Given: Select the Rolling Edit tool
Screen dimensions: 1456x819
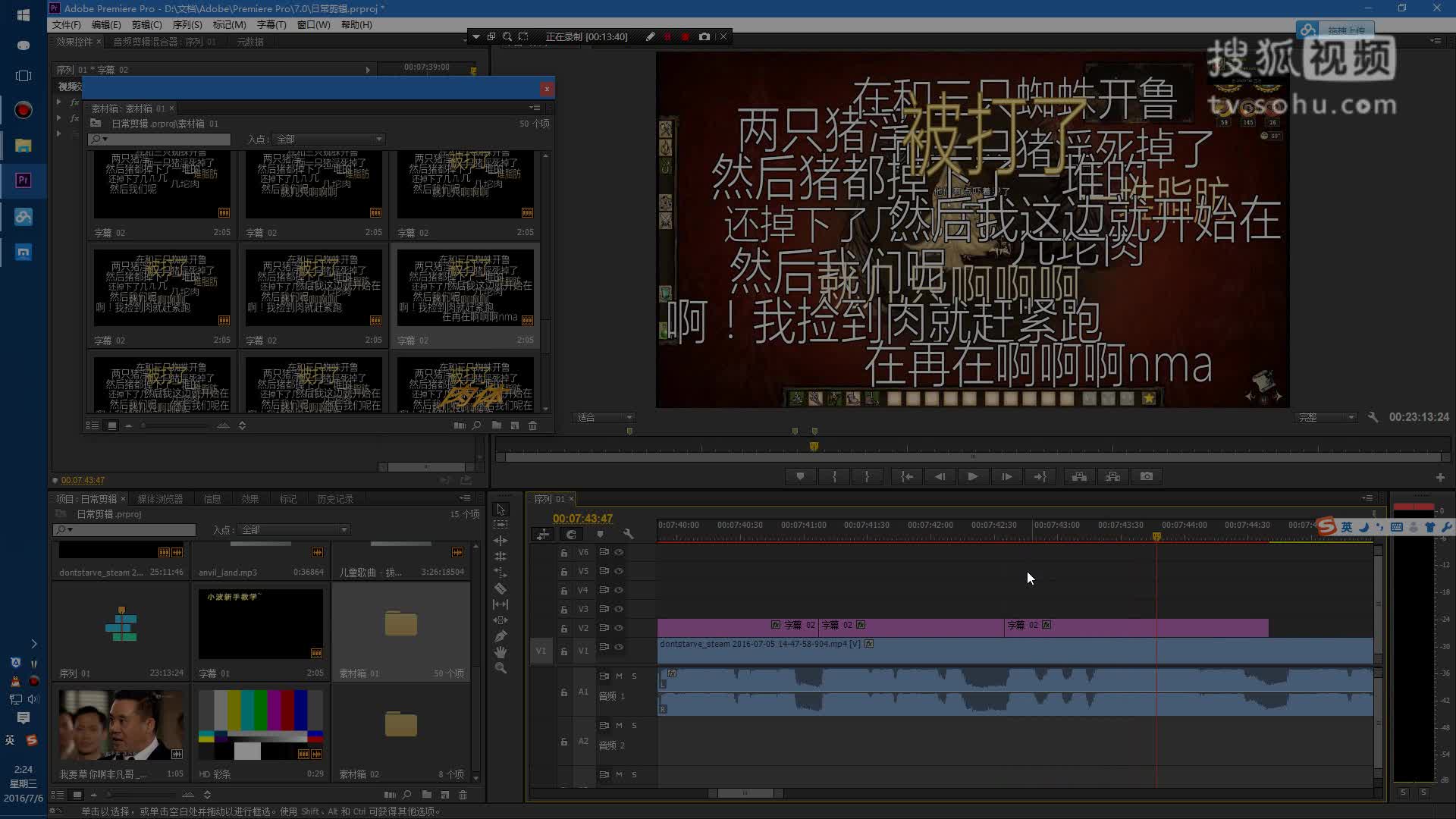Looking at the screenshot, I should tap(500, 557).
